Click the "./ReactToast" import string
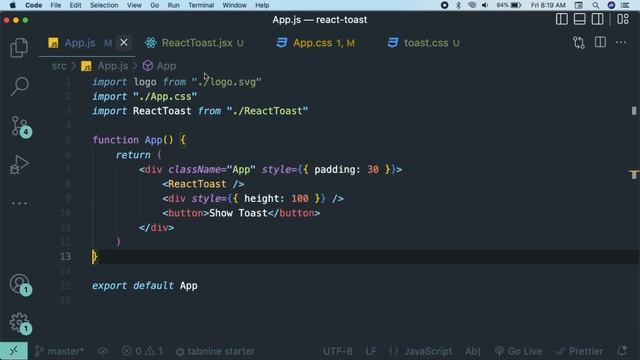The width and height of the screenshot is (640, 360). point(267,111)
